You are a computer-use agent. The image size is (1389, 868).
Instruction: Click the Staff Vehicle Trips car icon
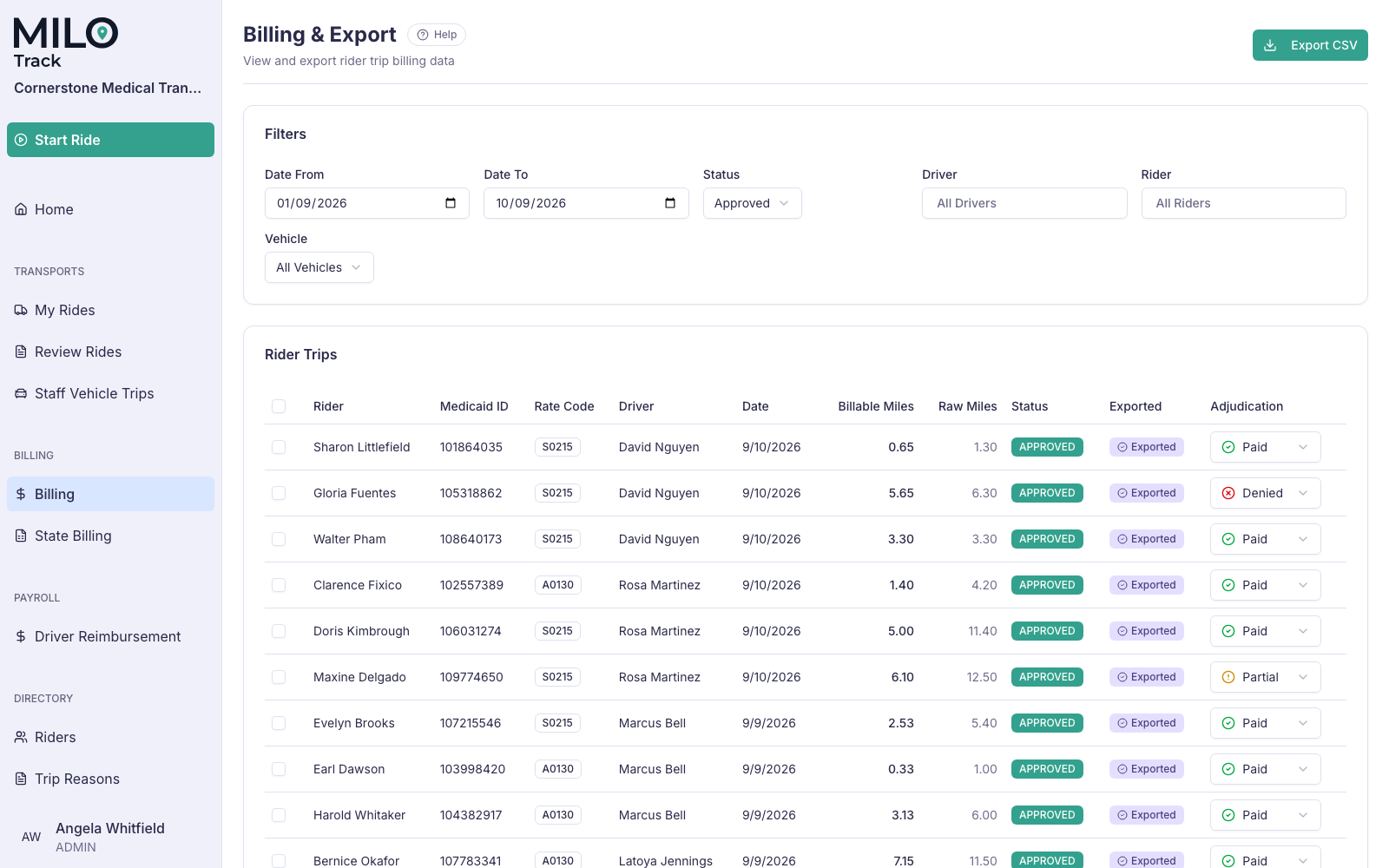21,393
